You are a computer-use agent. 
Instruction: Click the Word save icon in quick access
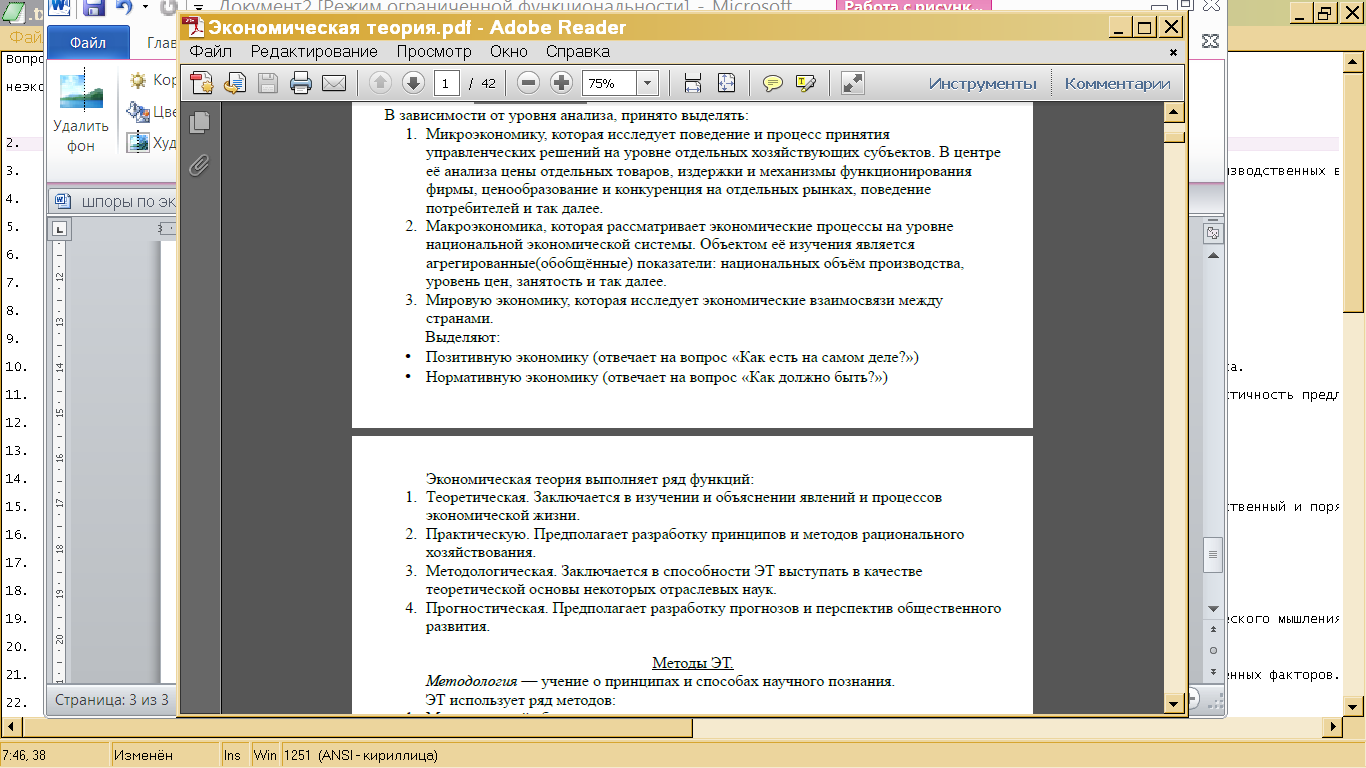tap(94, 9)
